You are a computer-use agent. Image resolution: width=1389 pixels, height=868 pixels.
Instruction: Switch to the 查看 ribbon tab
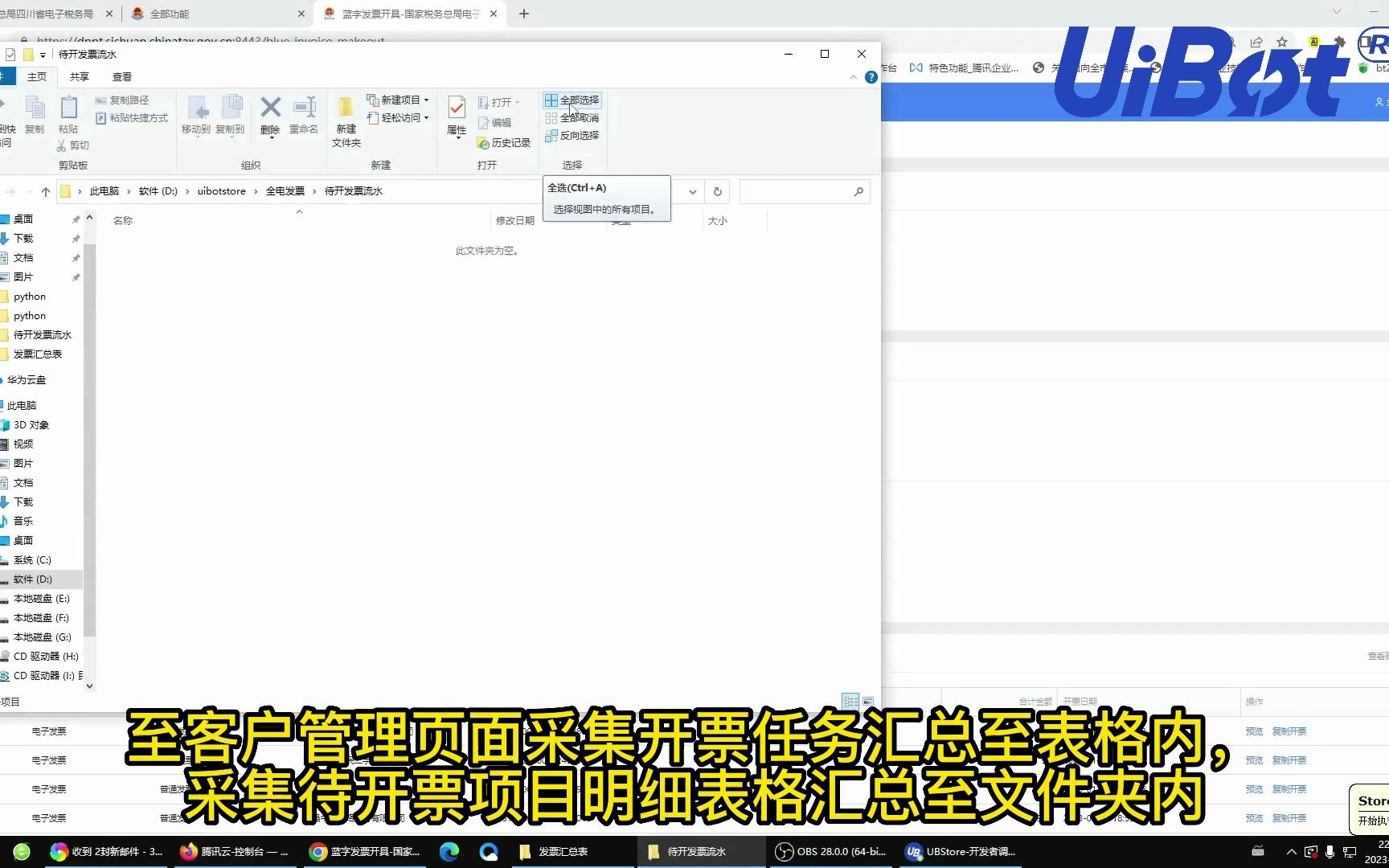tap(122, 76)
